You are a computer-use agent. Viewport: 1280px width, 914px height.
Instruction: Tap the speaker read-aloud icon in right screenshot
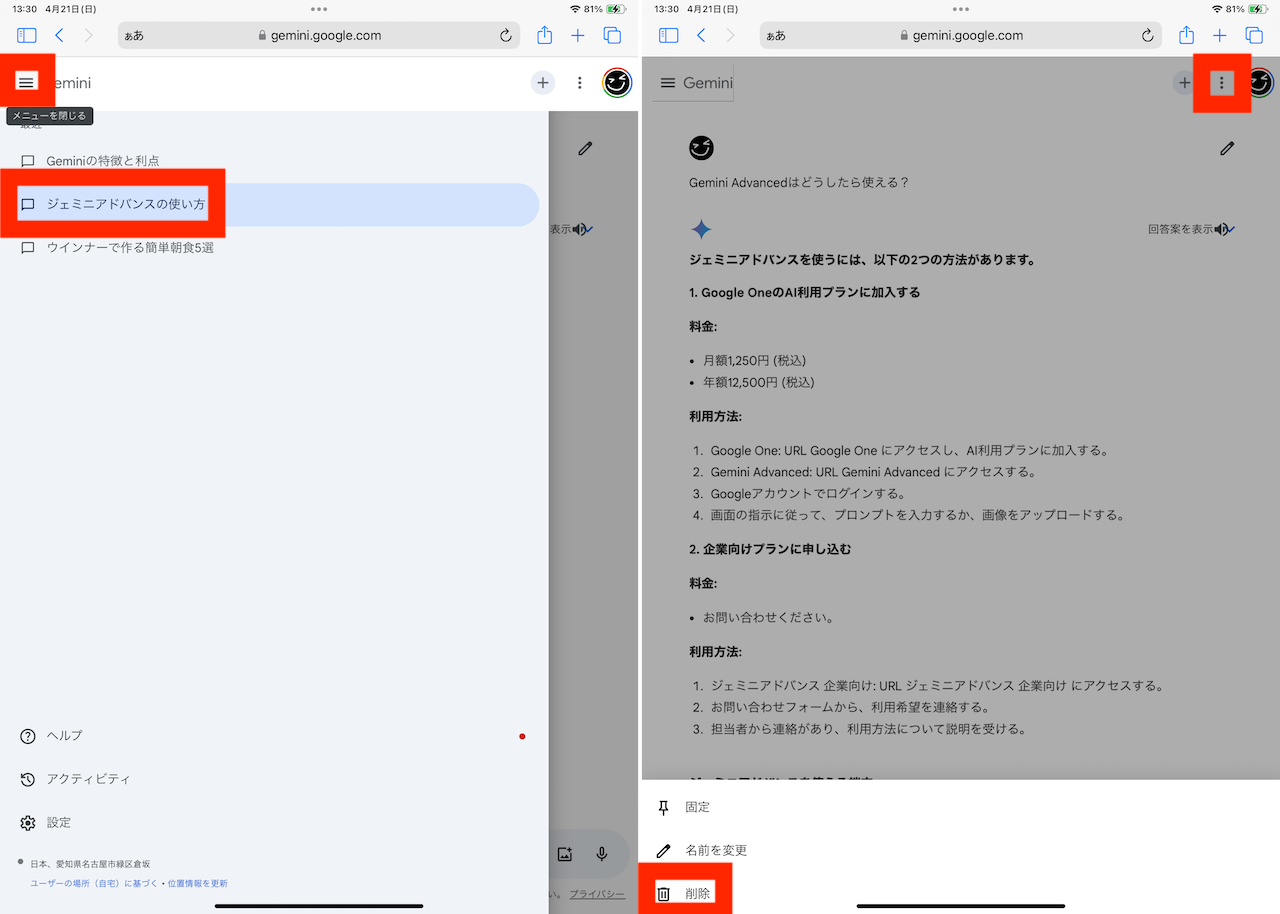[1220, 229]
